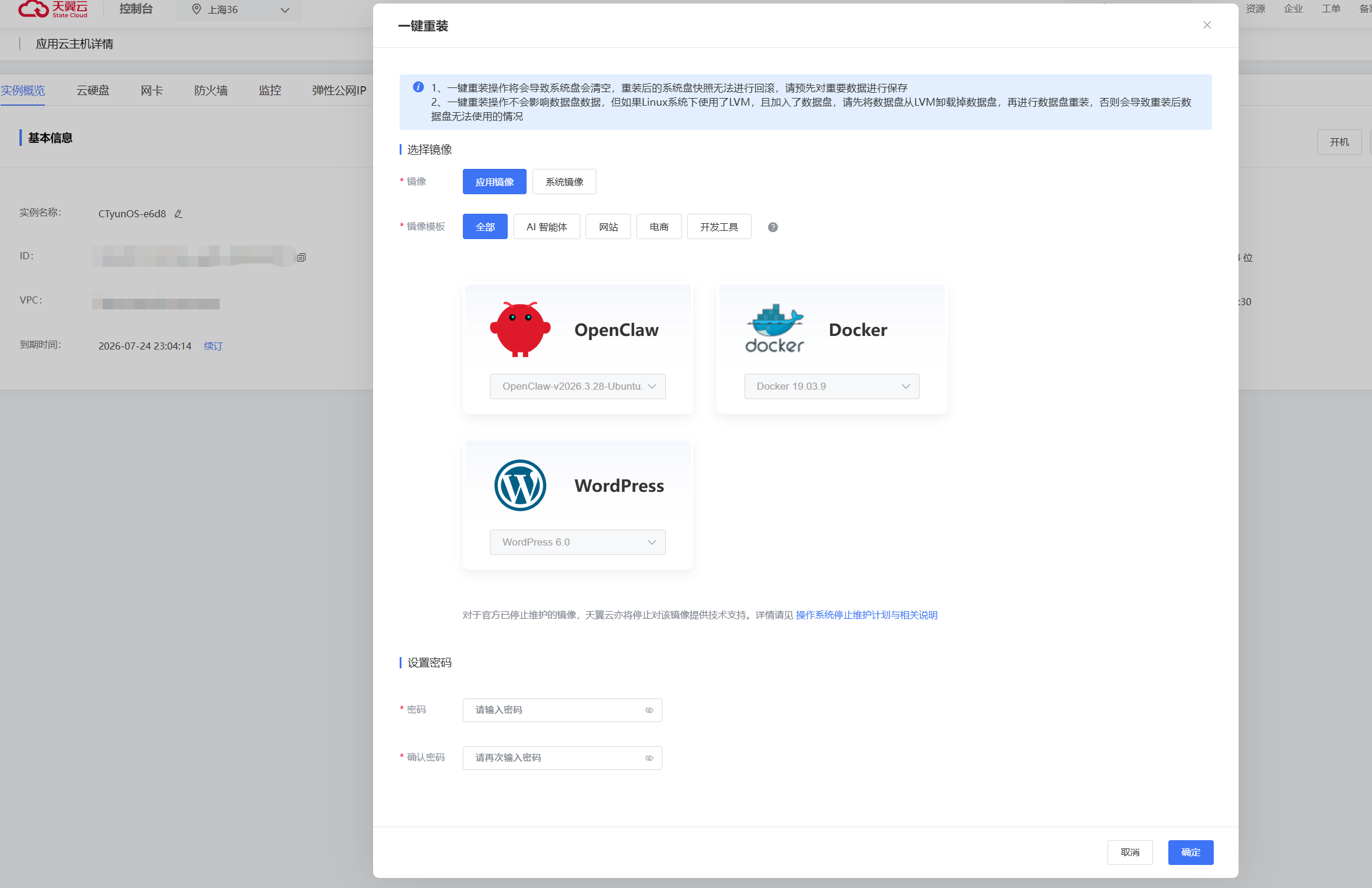This screenshot has width=1372, height=888.
Task: Switch to the 防火墙 tab
Action: [211, 90]
